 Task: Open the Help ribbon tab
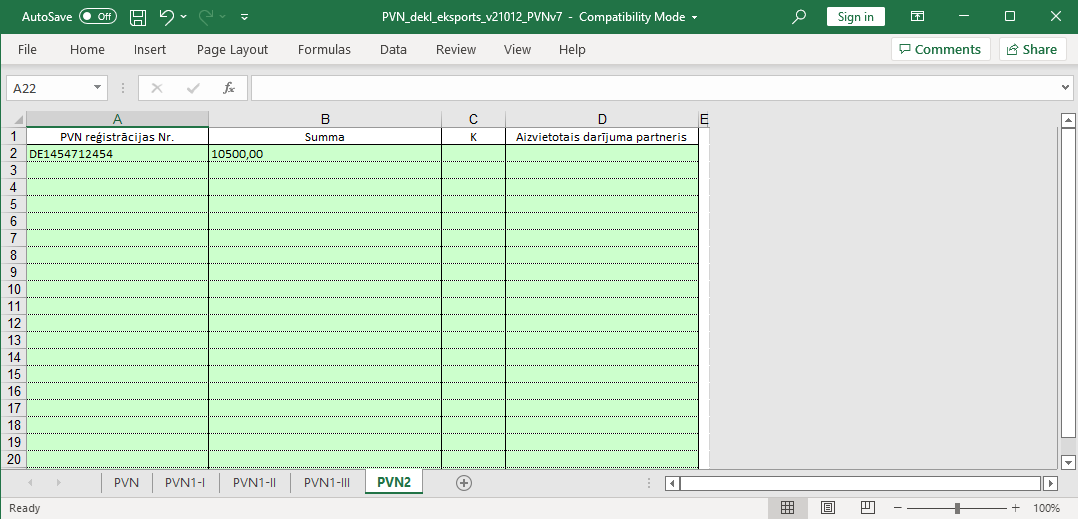572,49
